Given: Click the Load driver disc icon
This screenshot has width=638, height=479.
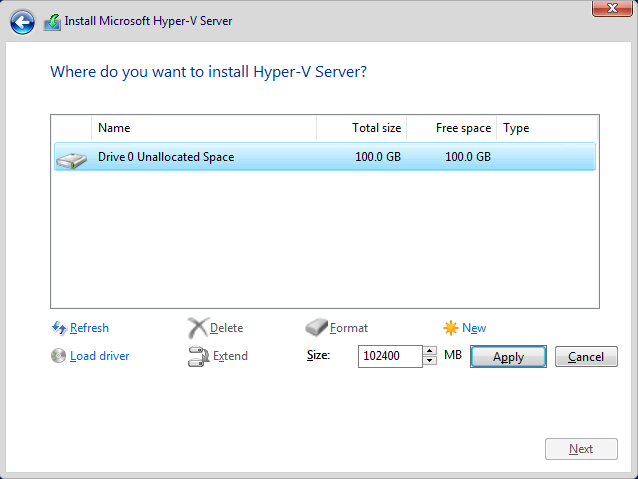Looking at the screenshot, I should (x=58, y=356).
